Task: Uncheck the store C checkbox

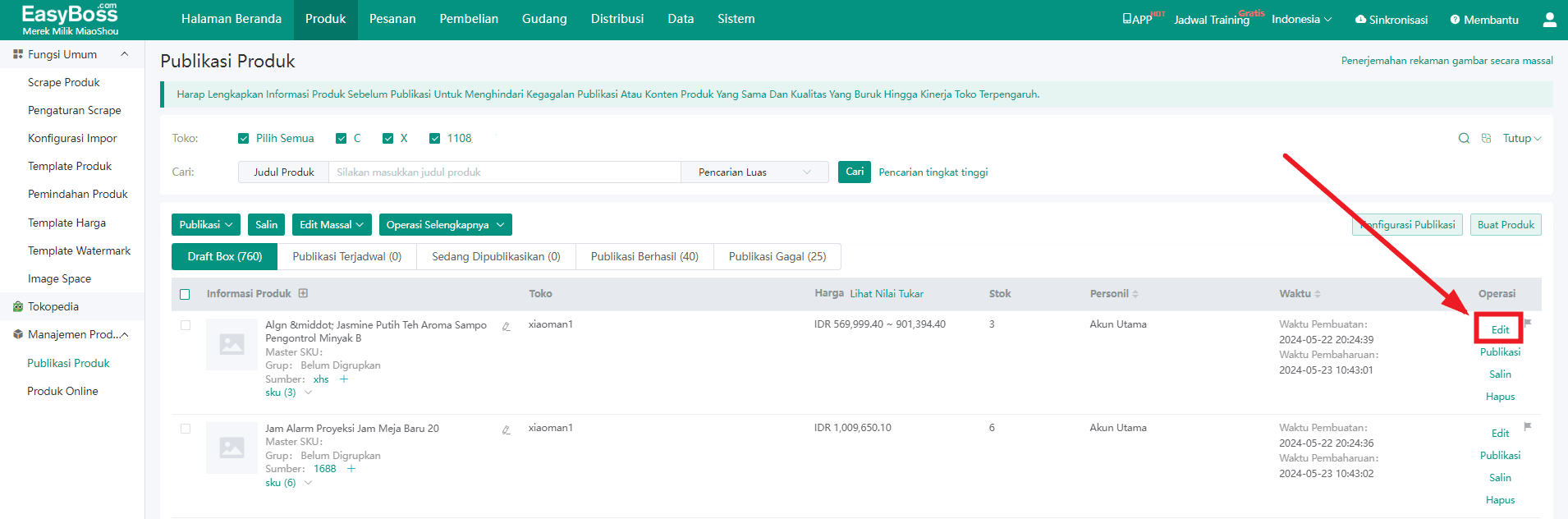Action: 342,138
